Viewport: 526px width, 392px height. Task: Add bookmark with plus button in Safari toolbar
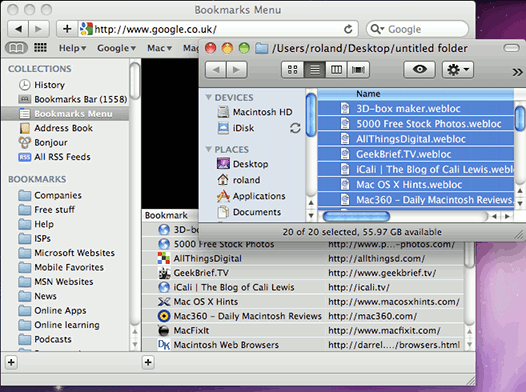pyautogui.click(x=67, y=29)
